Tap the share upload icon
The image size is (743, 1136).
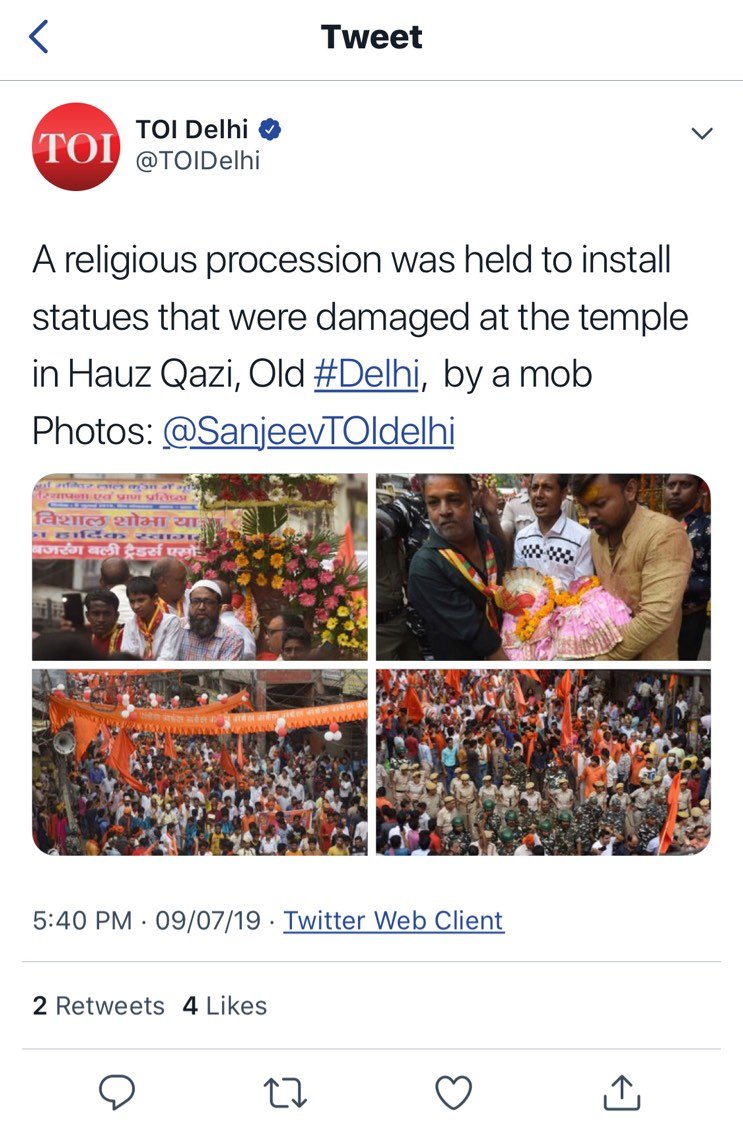pyautogui.click(x=622, y=1092)
